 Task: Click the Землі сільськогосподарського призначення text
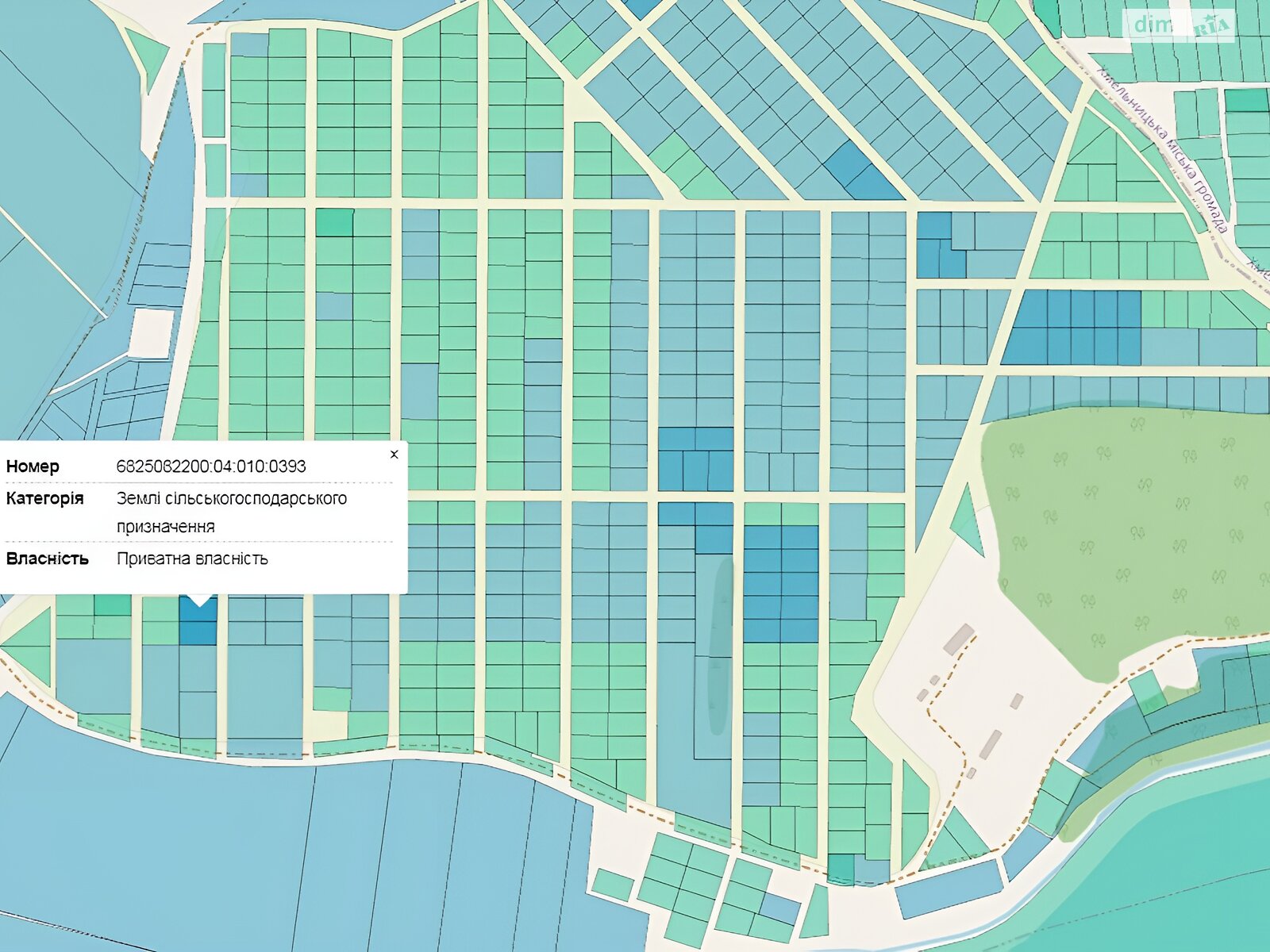click(231, 512)
